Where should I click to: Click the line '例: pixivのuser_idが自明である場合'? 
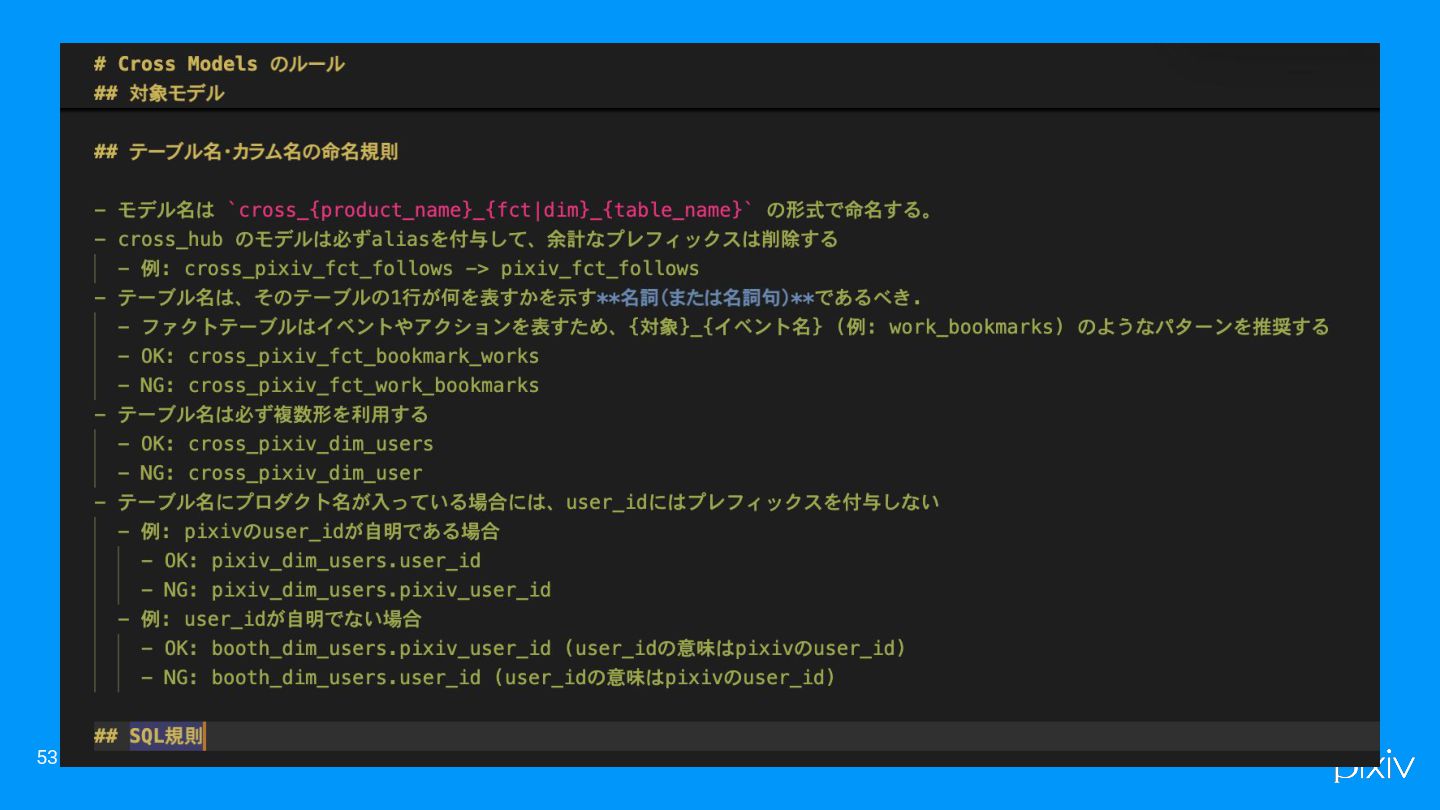click(308, 531)
